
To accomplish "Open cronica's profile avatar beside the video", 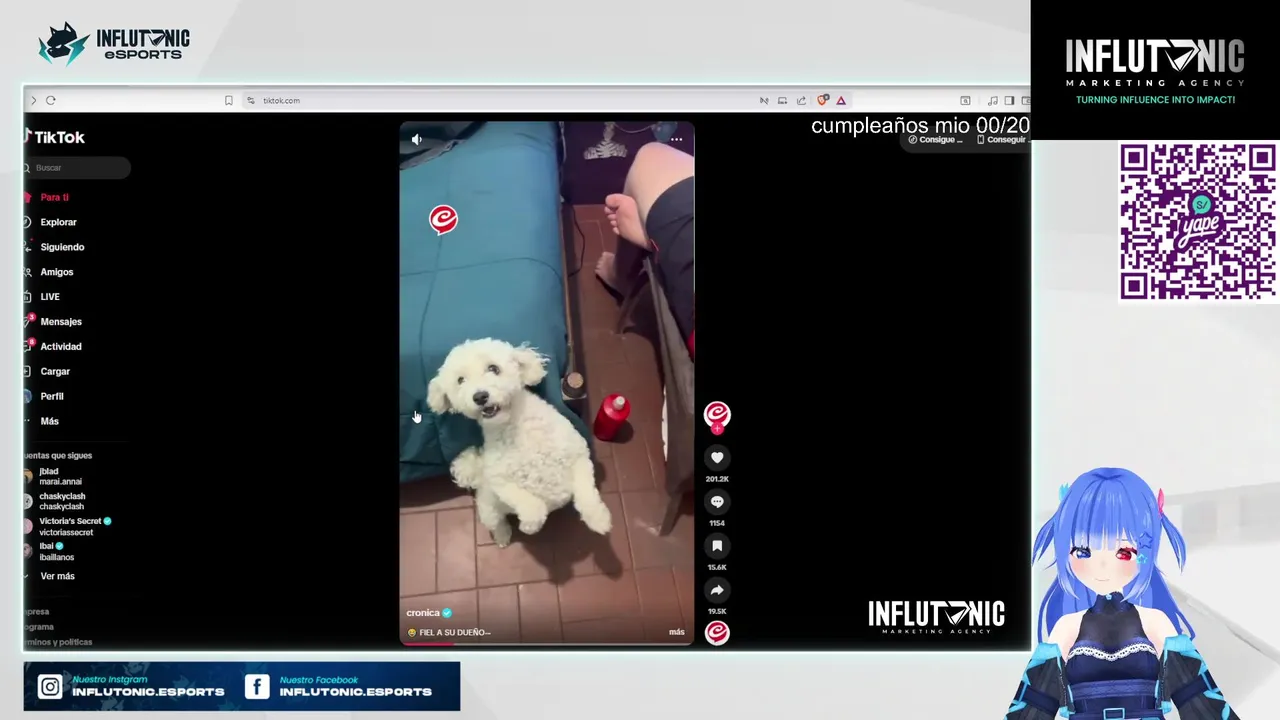I will click(717, 414).
